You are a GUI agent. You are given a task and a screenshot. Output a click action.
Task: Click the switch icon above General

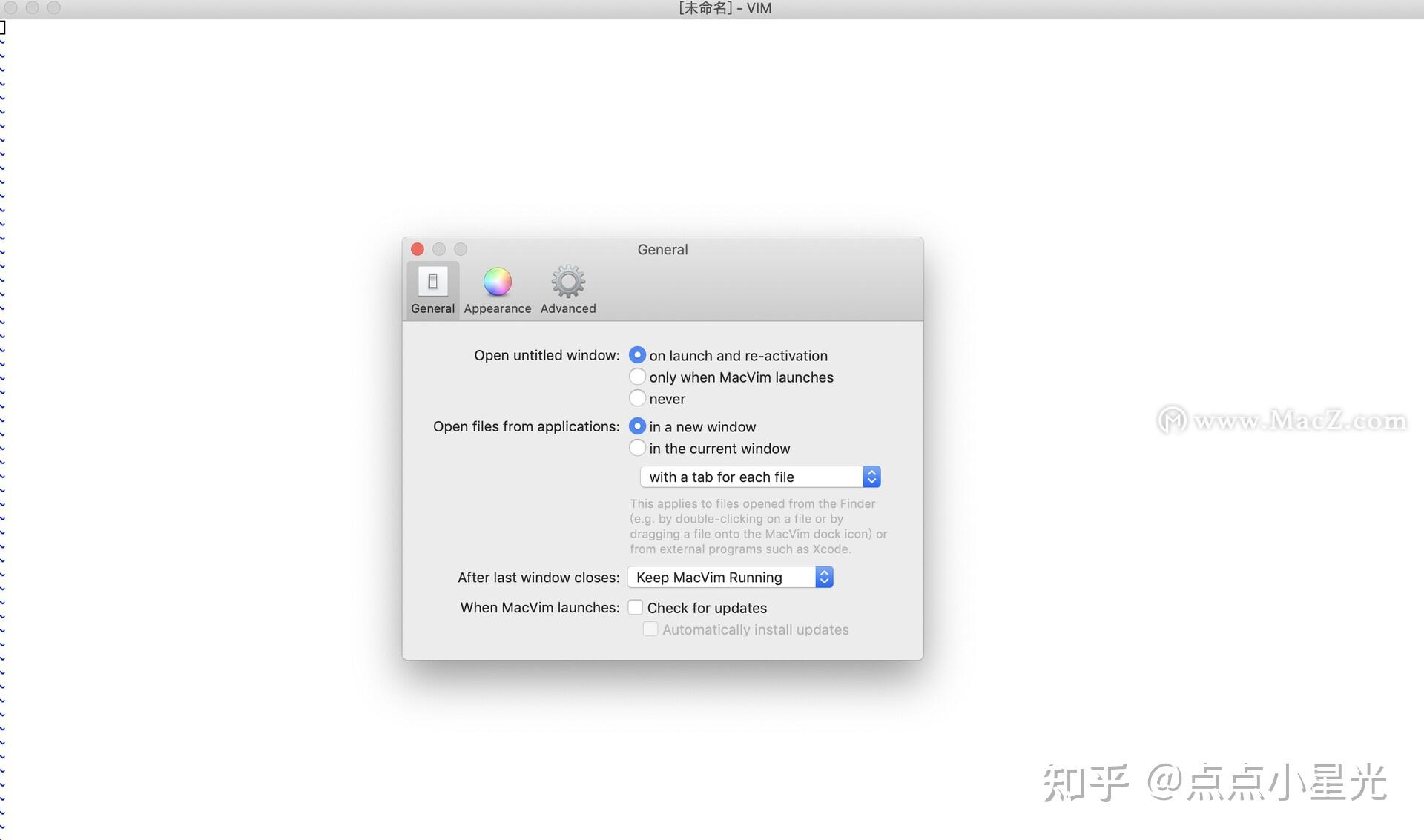tap(432, 280)
